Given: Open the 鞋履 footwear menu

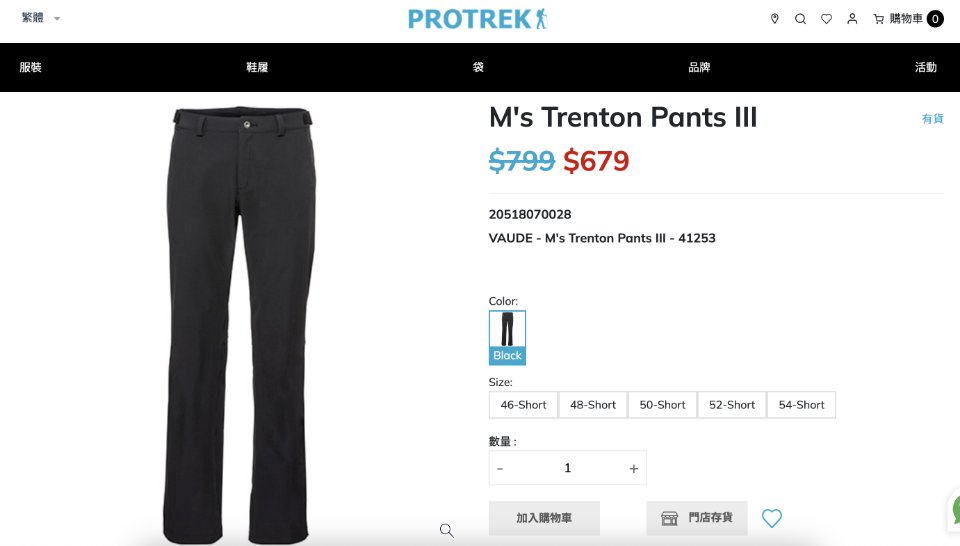Looking at the screenshot, I should [257, 67].
